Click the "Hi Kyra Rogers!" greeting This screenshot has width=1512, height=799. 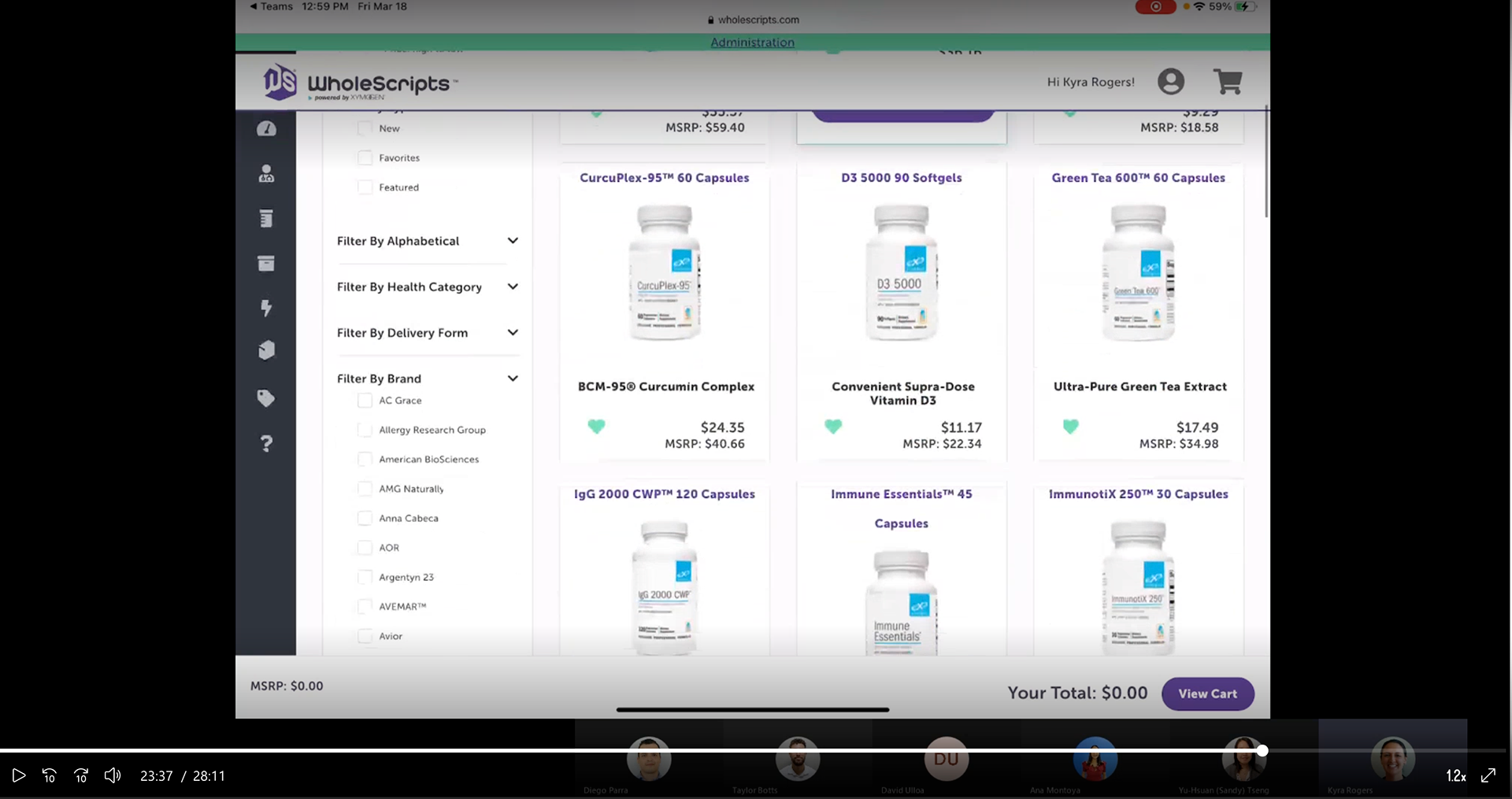coord(1091,82)
